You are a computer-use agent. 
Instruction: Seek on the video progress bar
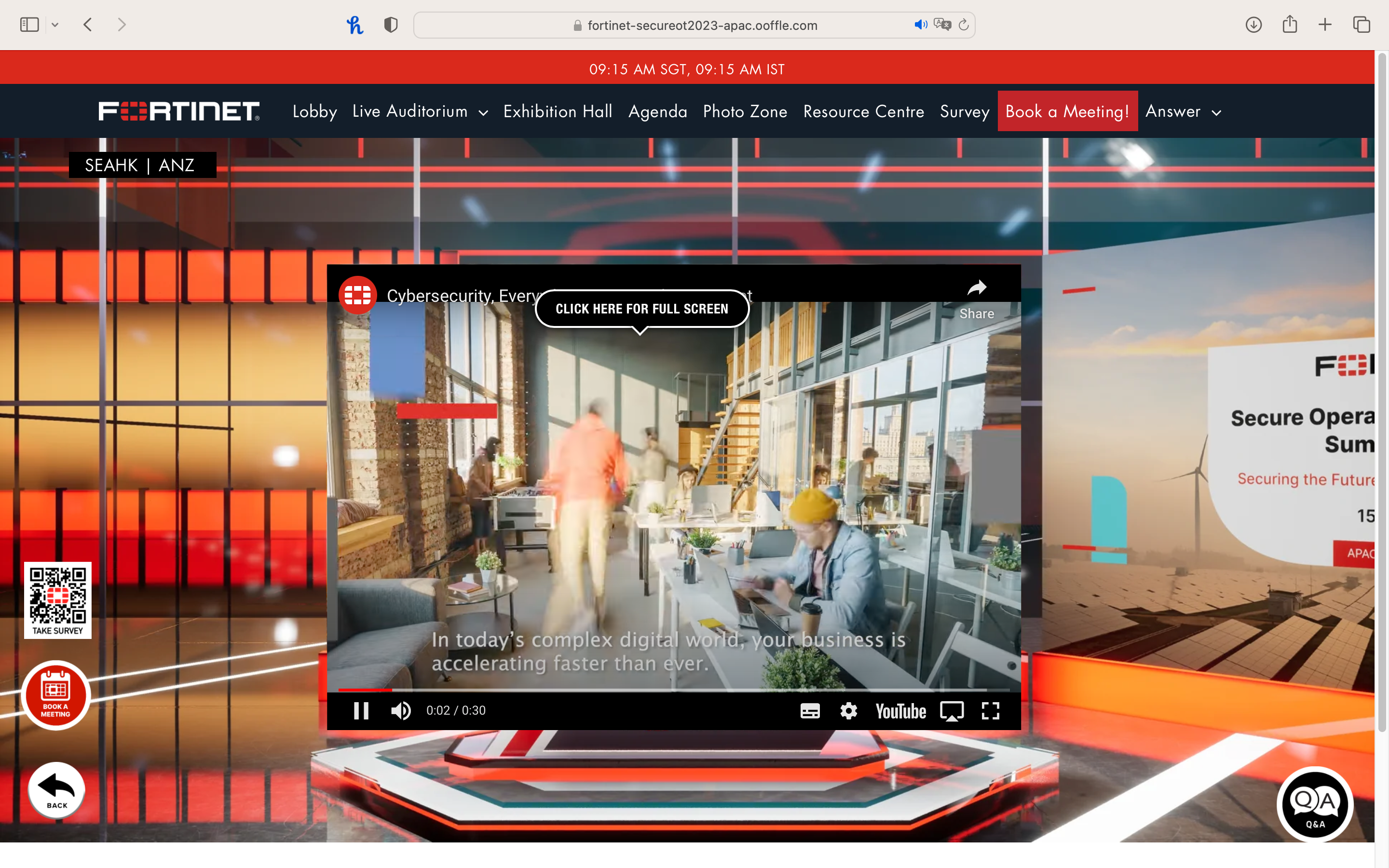(x=673, y=690)
